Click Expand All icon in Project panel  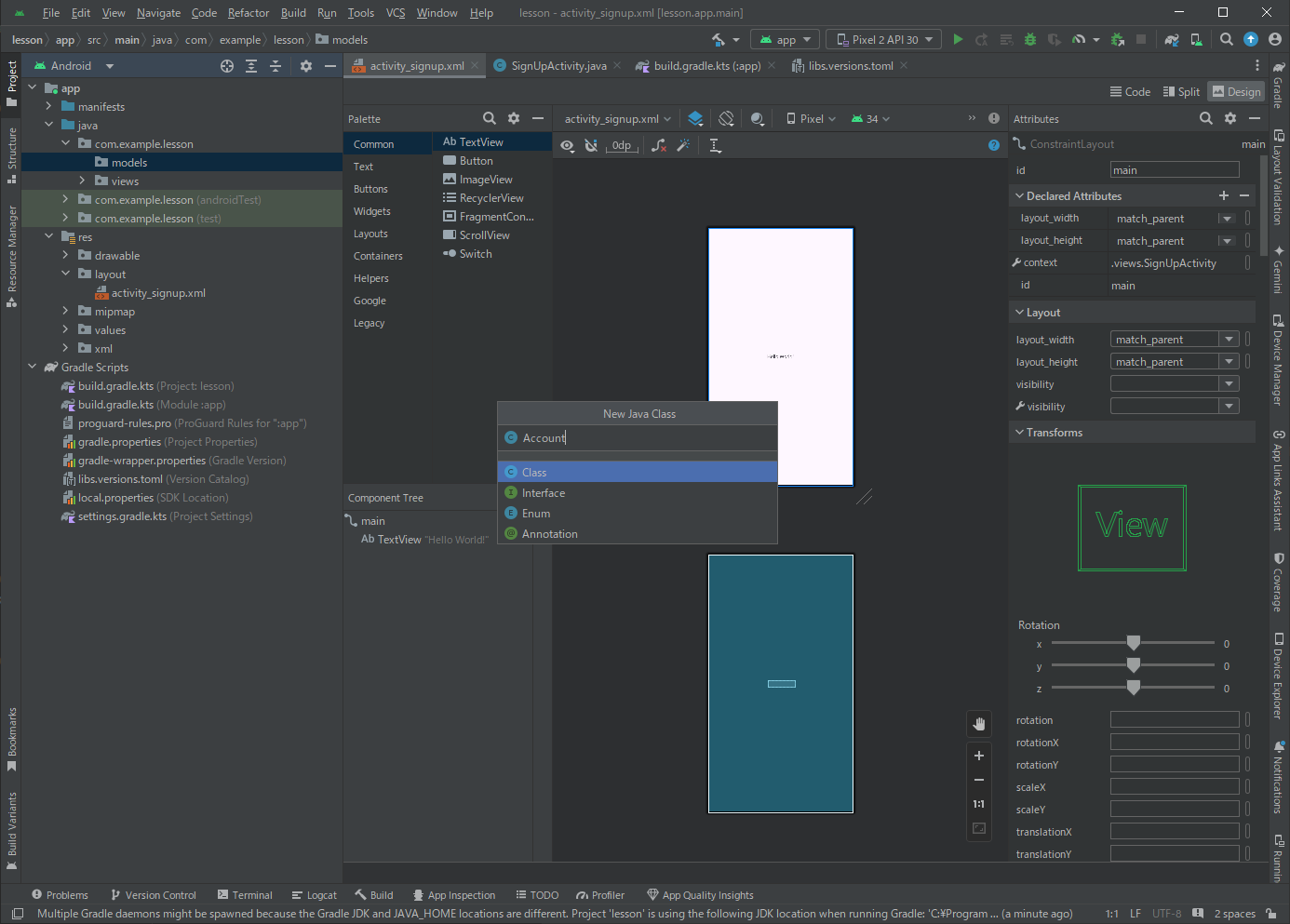coord(251,66)
